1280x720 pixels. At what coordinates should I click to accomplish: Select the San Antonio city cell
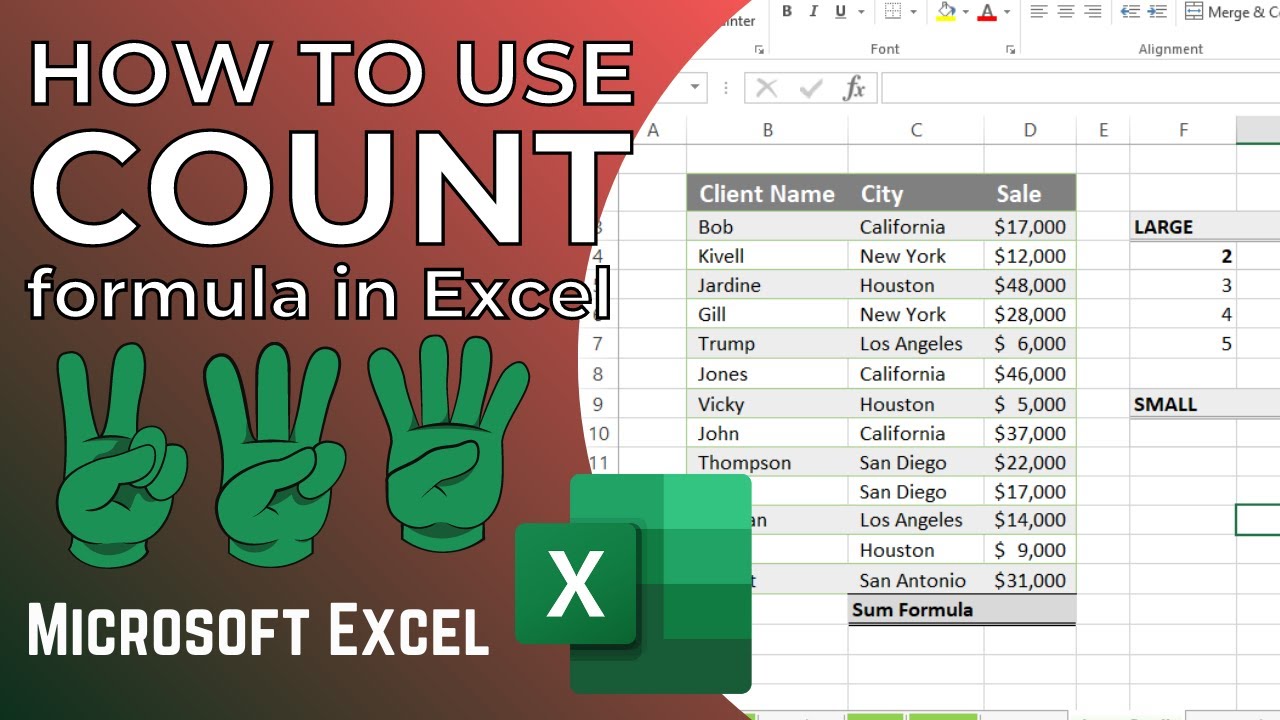[x=916, y=580]
